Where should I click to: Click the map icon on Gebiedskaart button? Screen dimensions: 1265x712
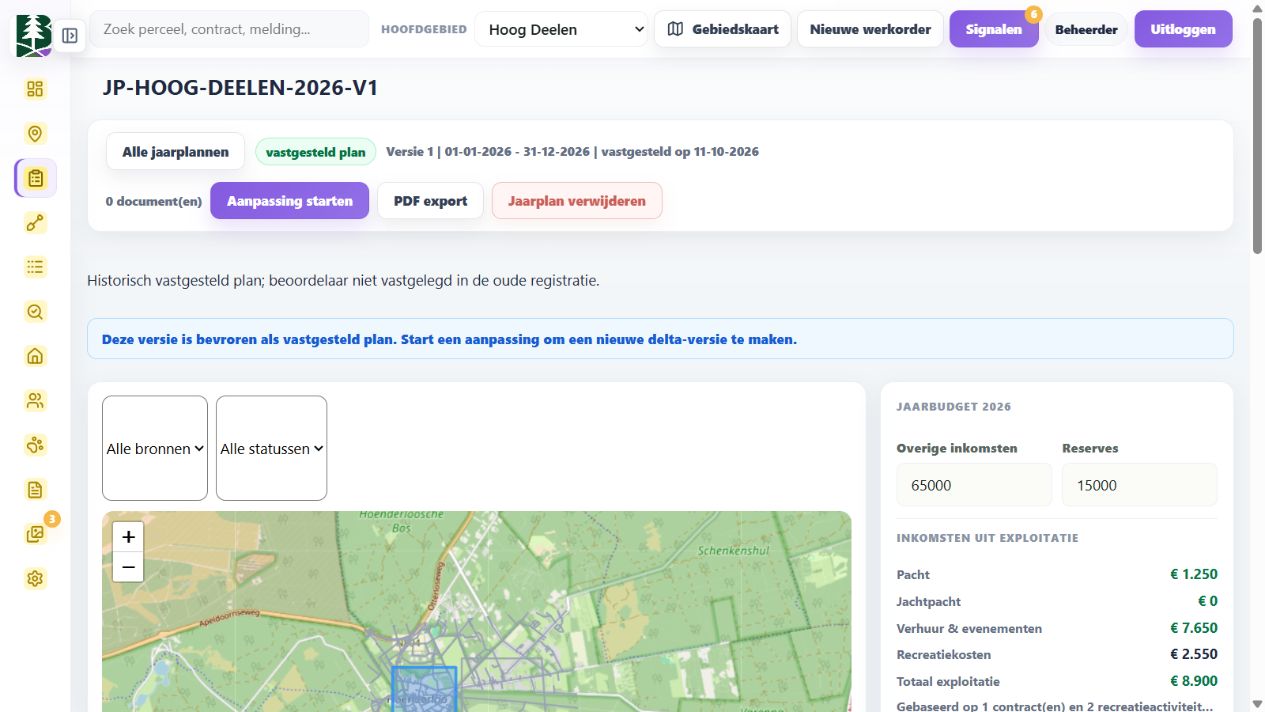(x=676, y=29)
